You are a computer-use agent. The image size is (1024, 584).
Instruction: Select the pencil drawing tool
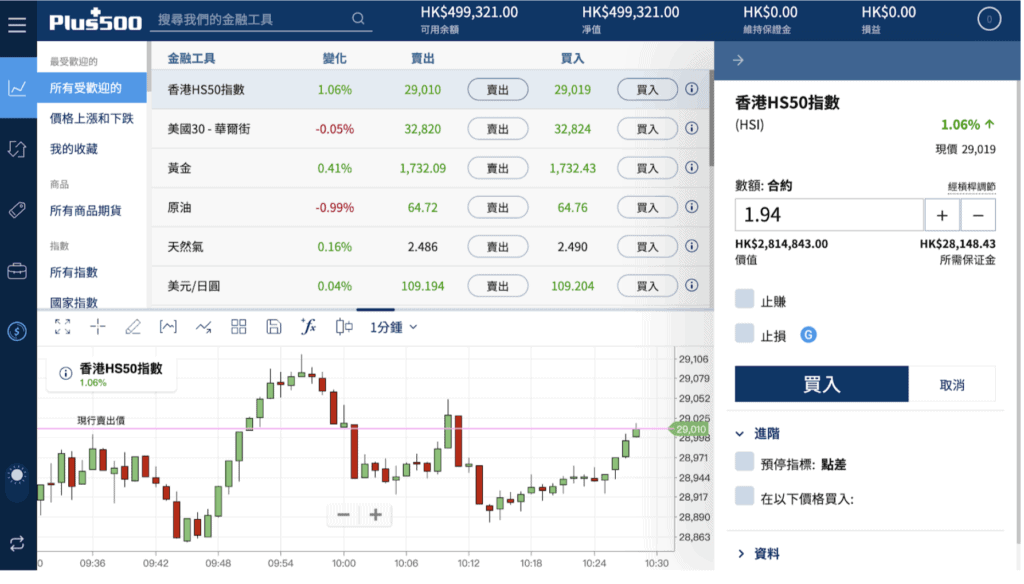coord(133,327)
